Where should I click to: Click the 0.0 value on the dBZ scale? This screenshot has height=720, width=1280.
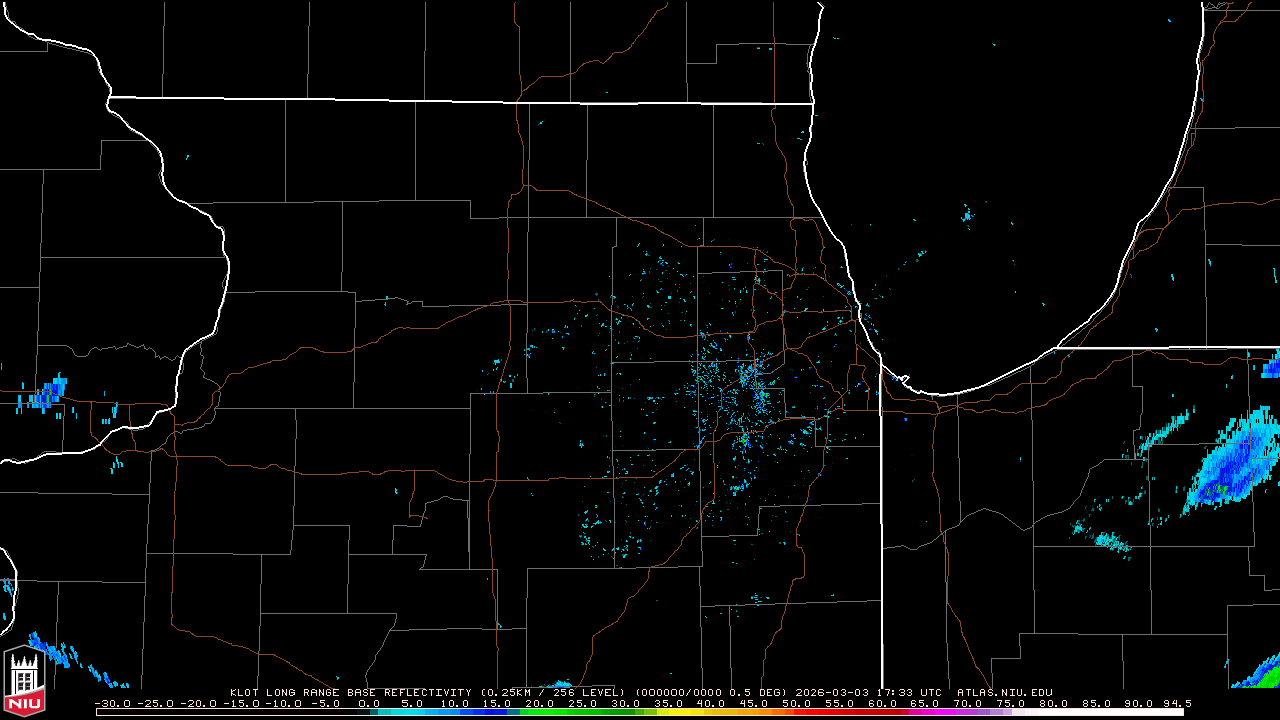click(x=368, y=703)
